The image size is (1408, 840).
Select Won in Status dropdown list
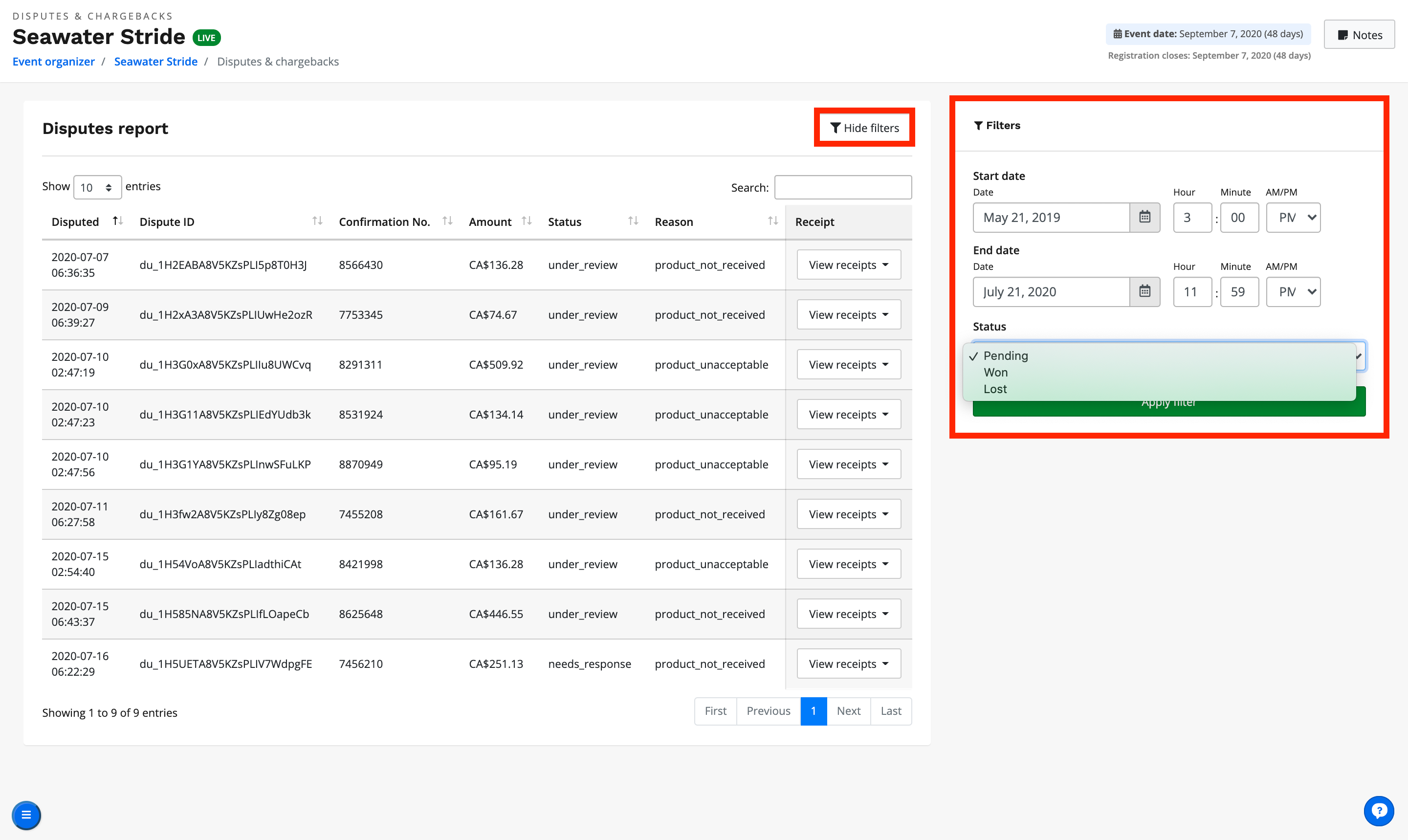pyautogui.click(x=995, y=373)
